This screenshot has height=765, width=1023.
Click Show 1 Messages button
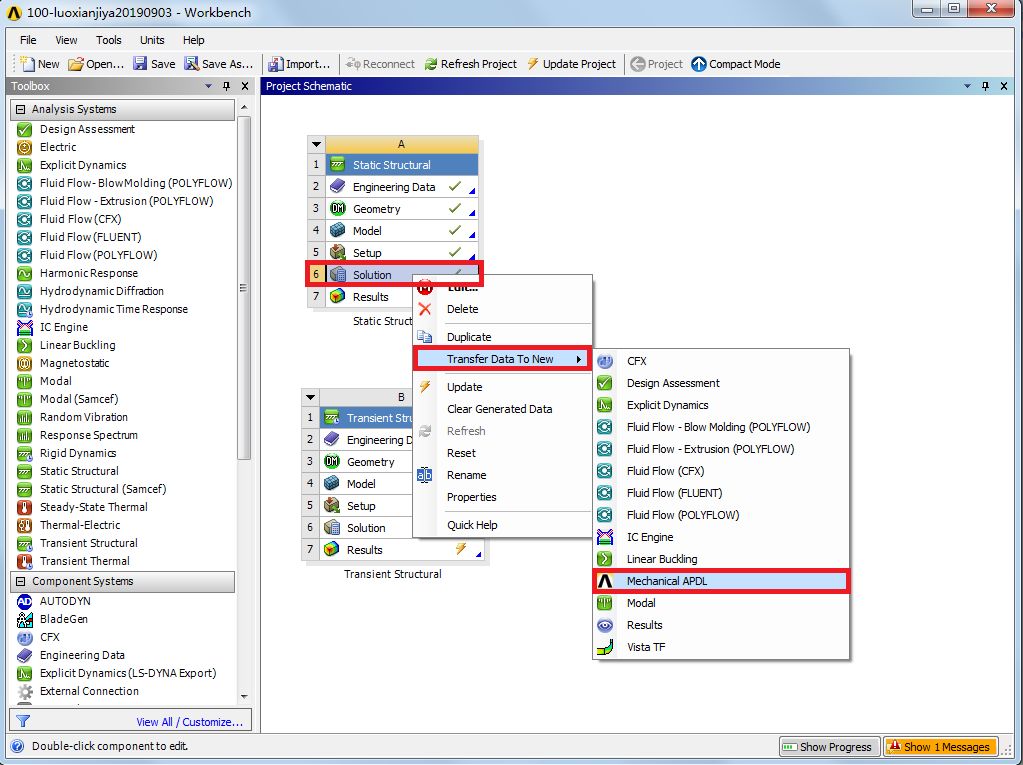tap(940, 747)
